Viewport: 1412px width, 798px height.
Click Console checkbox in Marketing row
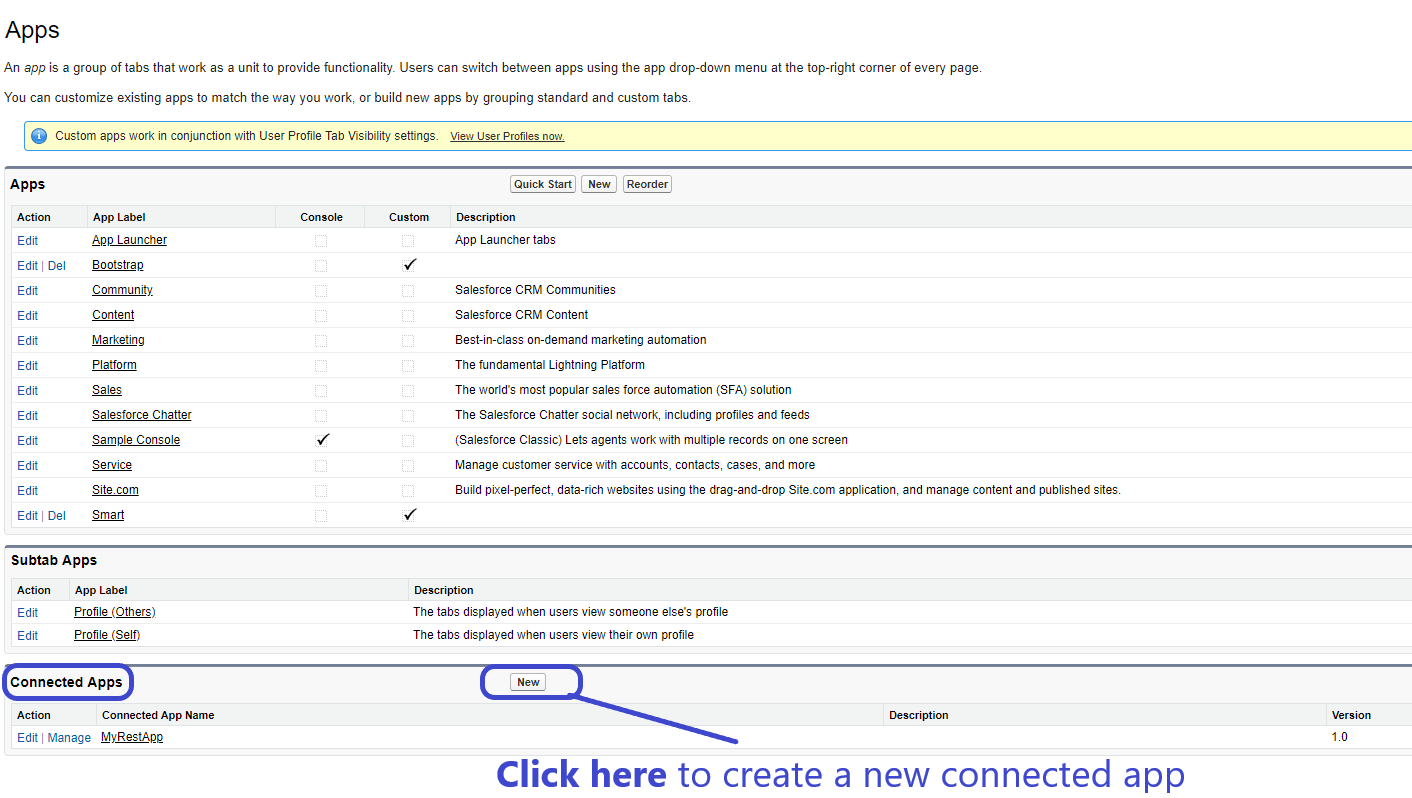pos(321,340)
